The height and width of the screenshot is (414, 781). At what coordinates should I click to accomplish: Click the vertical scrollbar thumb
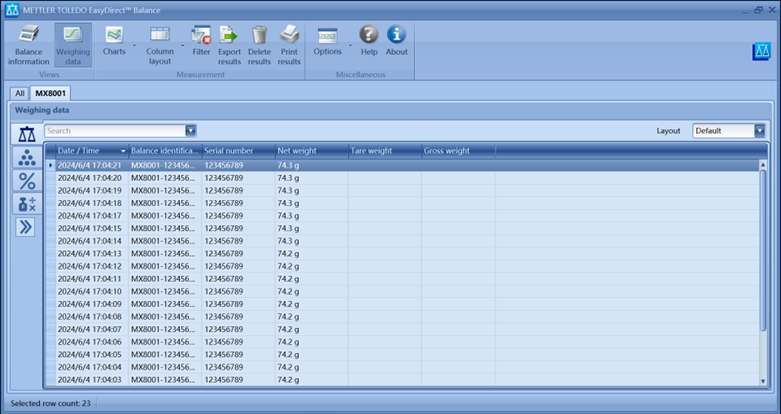point(763,250)
